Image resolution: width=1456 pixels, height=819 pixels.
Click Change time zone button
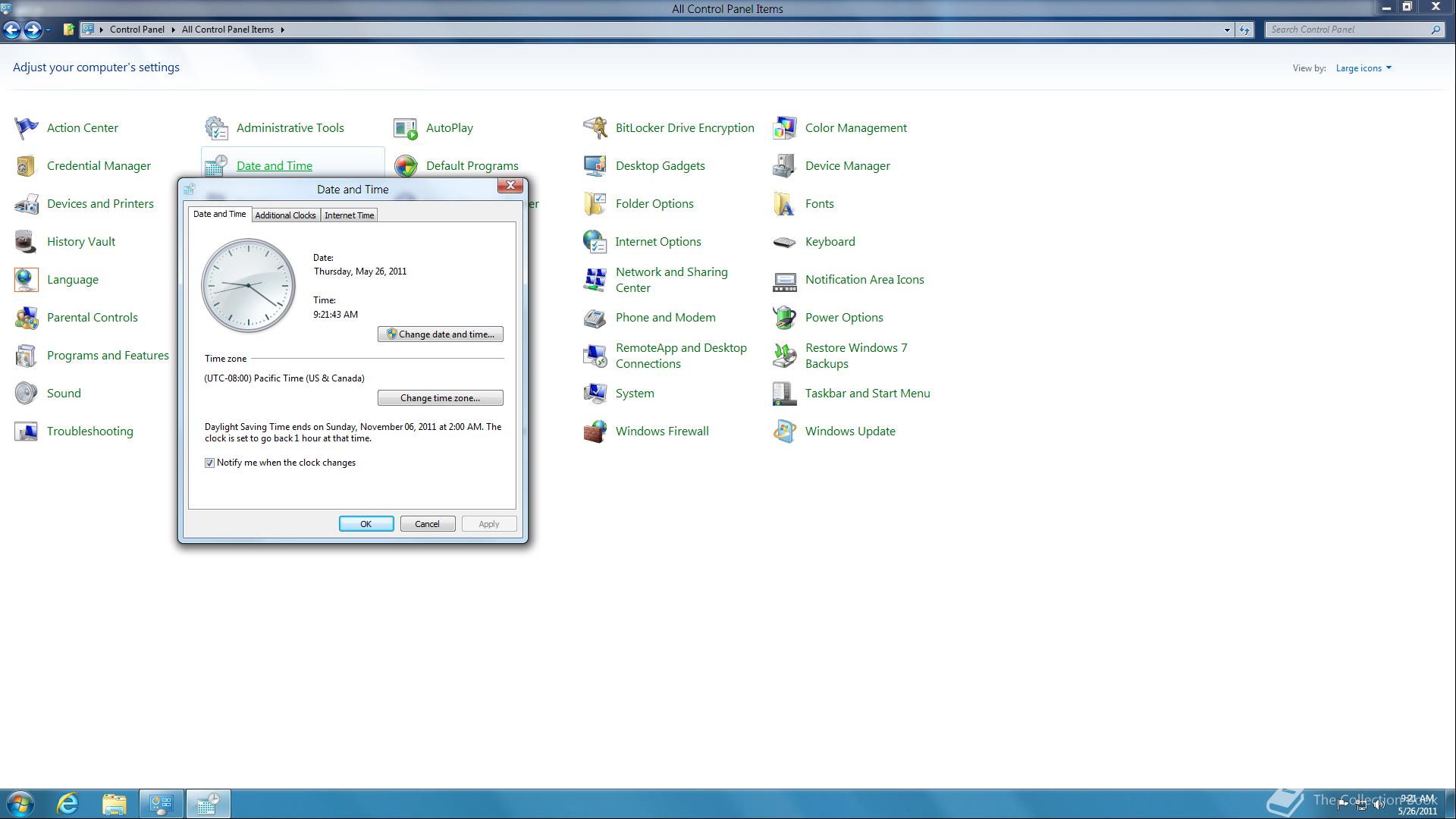coord(441,398)
